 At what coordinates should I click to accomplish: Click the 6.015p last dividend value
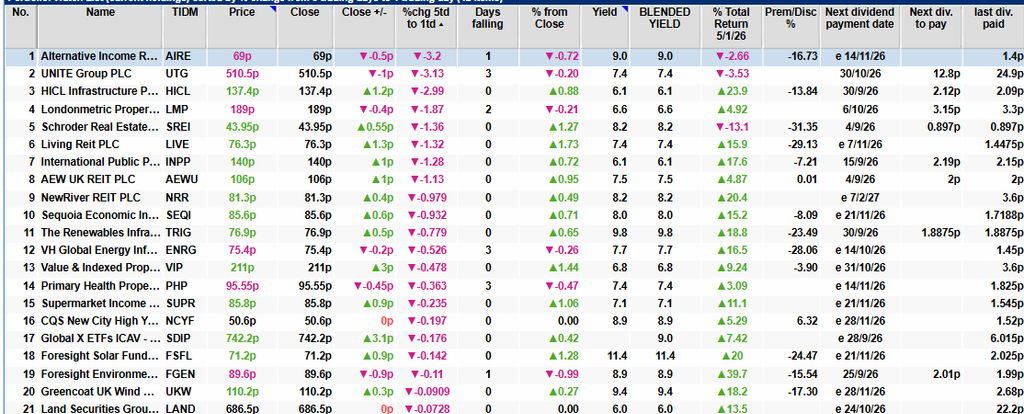1006,338
